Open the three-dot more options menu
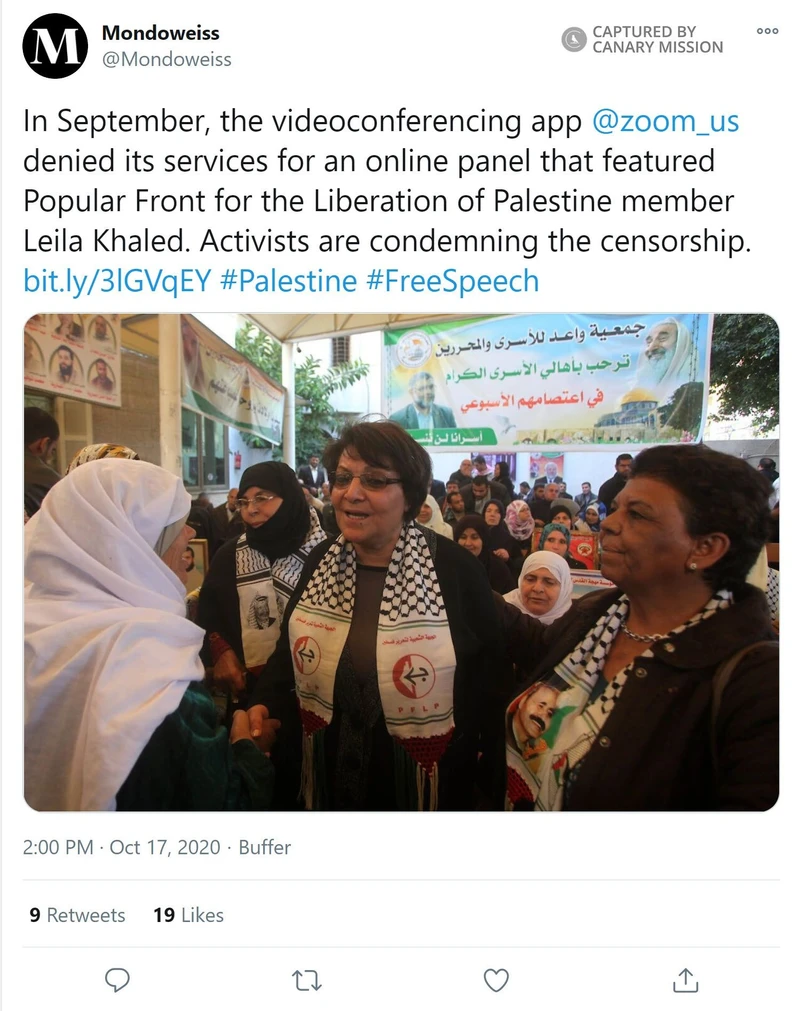The image size is (800, 1011). pos(767,31)
